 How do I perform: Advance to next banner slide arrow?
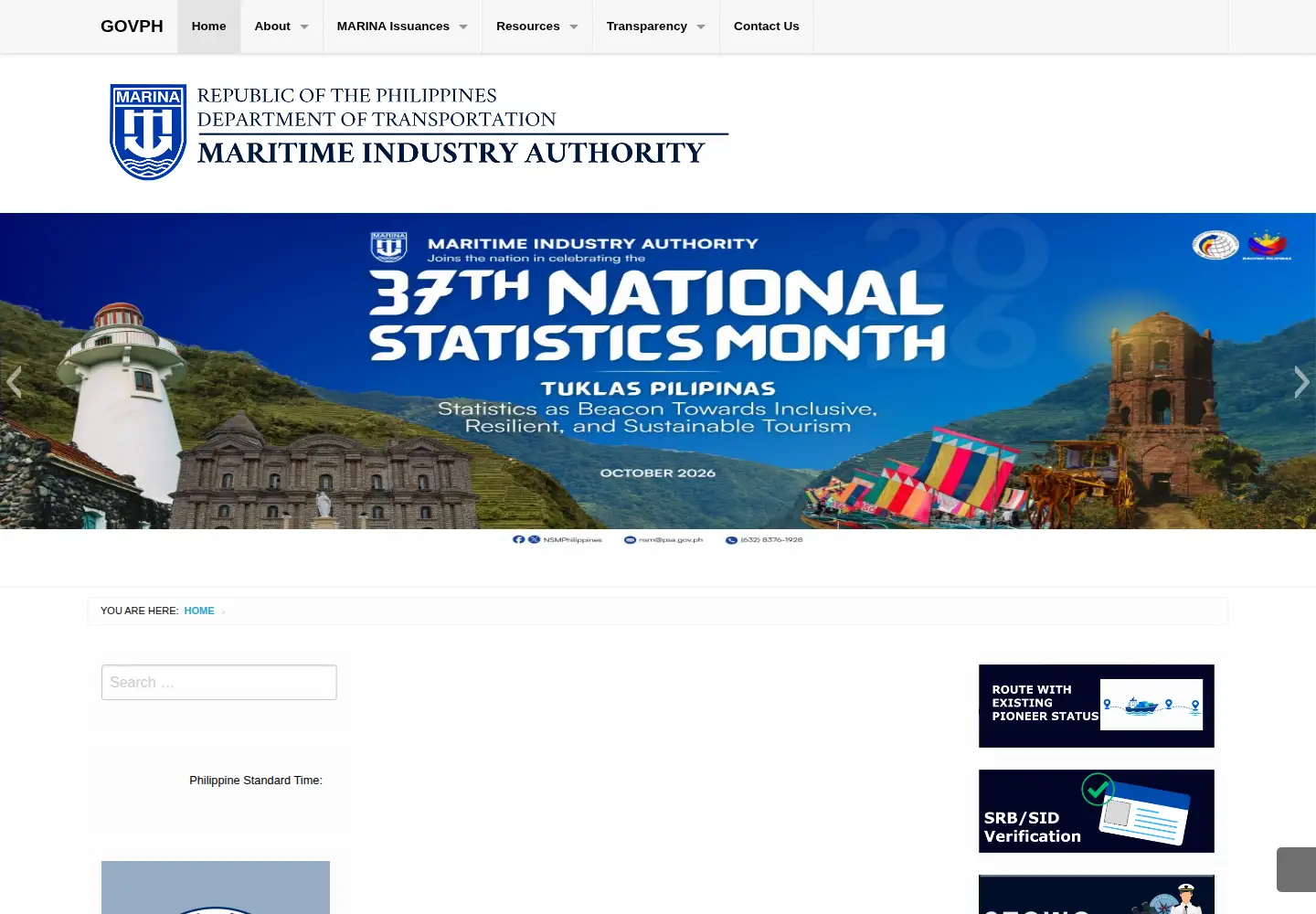click(x=1301, y=381)
